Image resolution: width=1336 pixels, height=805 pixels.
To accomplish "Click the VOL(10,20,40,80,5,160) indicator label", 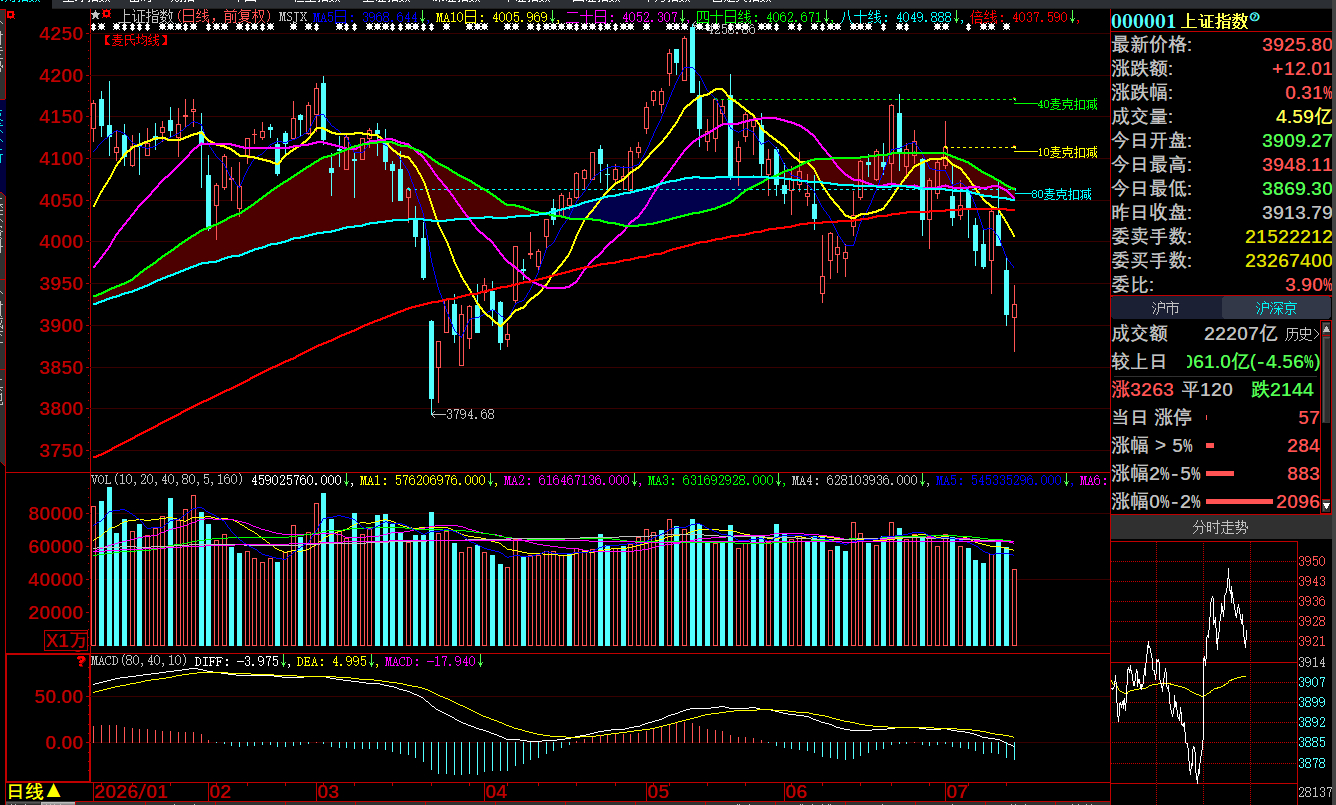I will pyautogui.click(x=168, y=480).
